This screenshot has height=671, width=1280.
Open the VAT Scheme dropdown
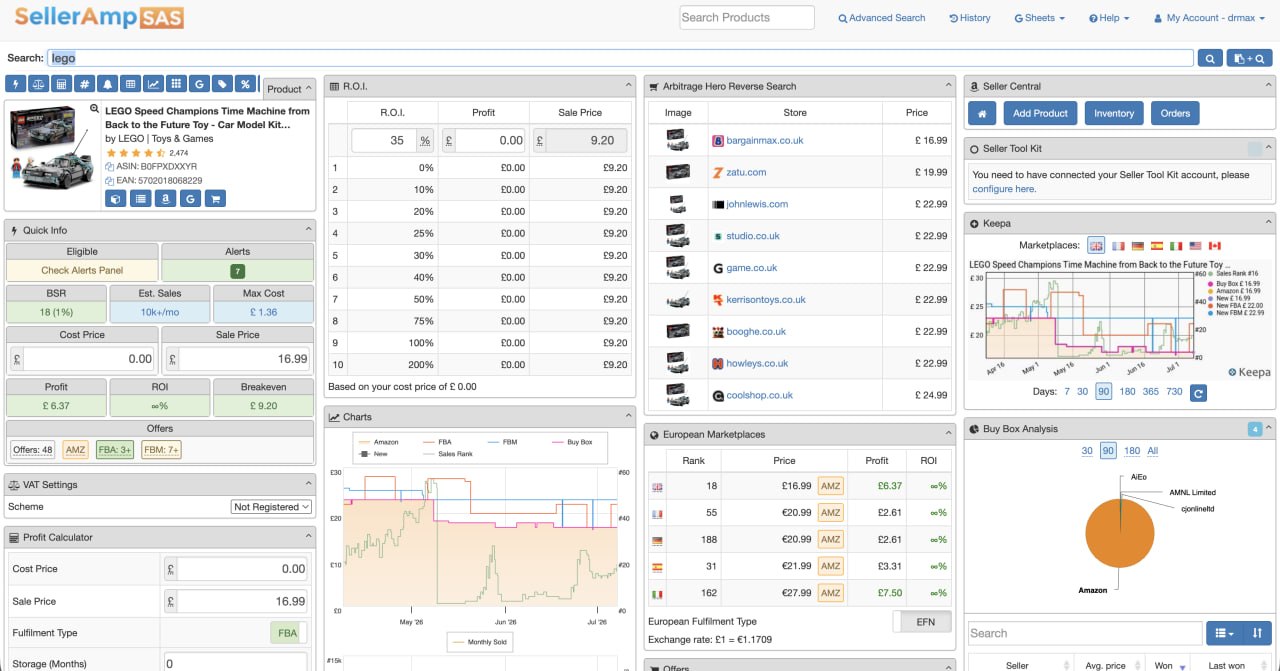[271, 507]
